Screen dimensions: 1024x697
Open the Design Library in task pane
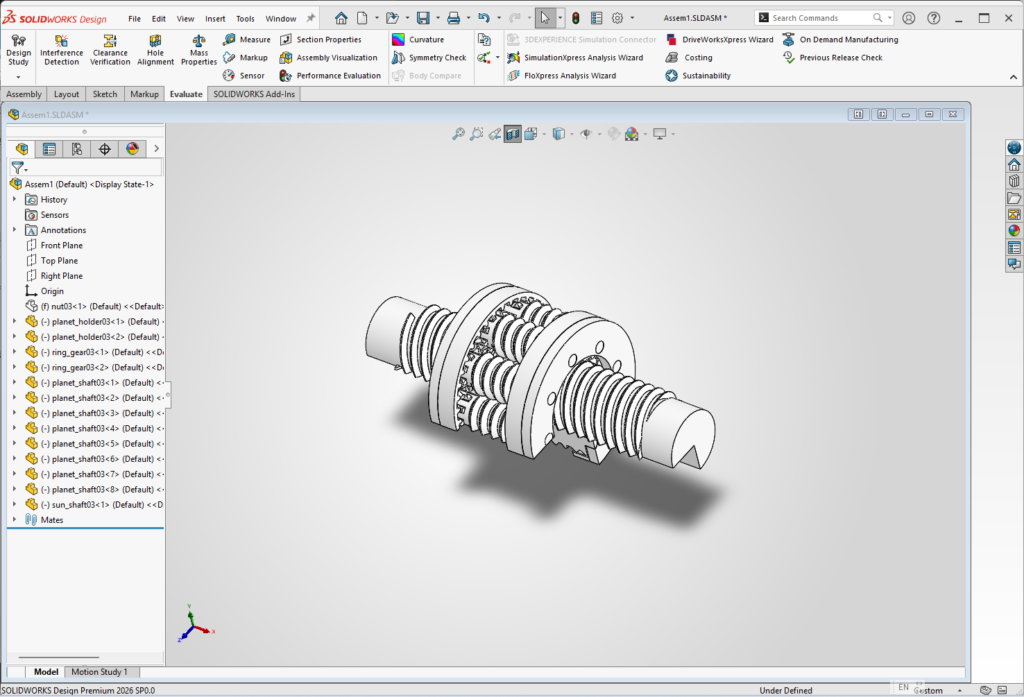1014,181
